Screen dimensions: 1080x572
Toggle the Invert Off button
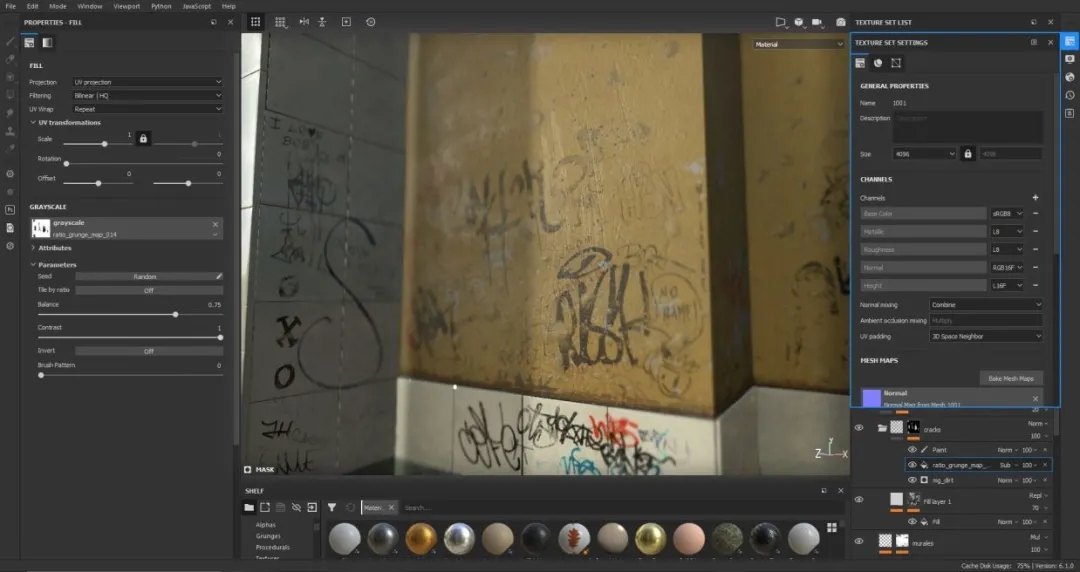point(149,351)
